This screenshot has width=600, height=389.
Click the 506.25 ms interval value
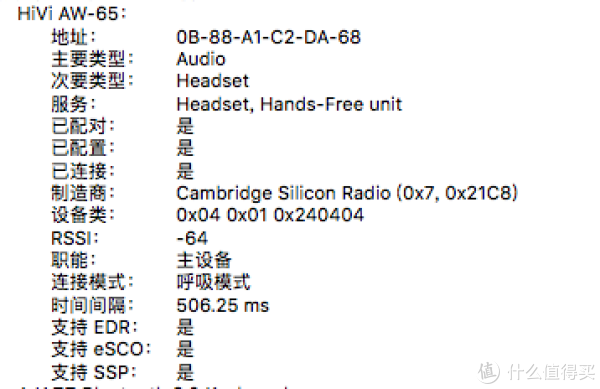click(223, 305)
